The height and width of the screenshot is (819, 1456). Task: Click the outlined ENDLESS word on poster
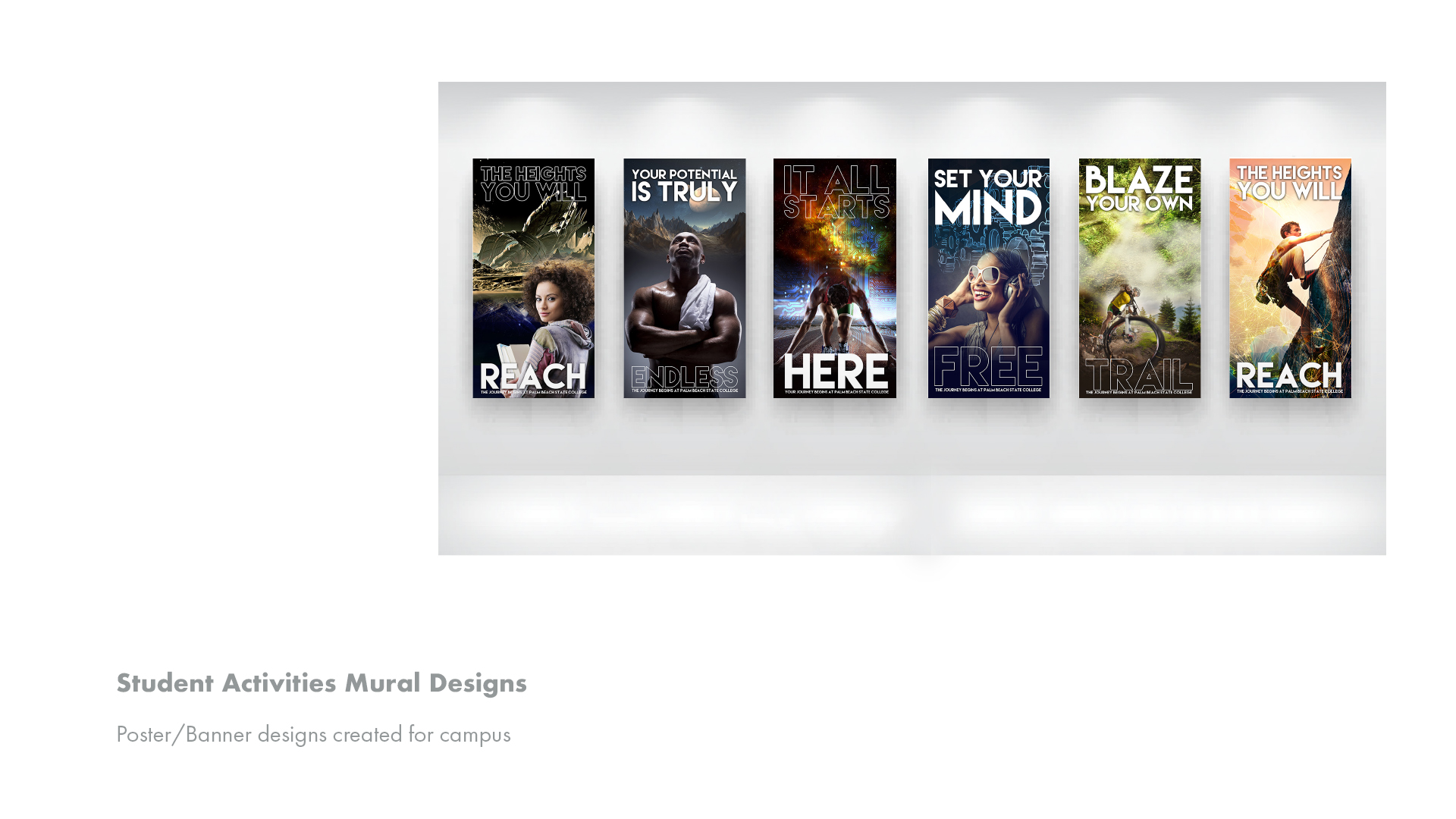[684, 377]
